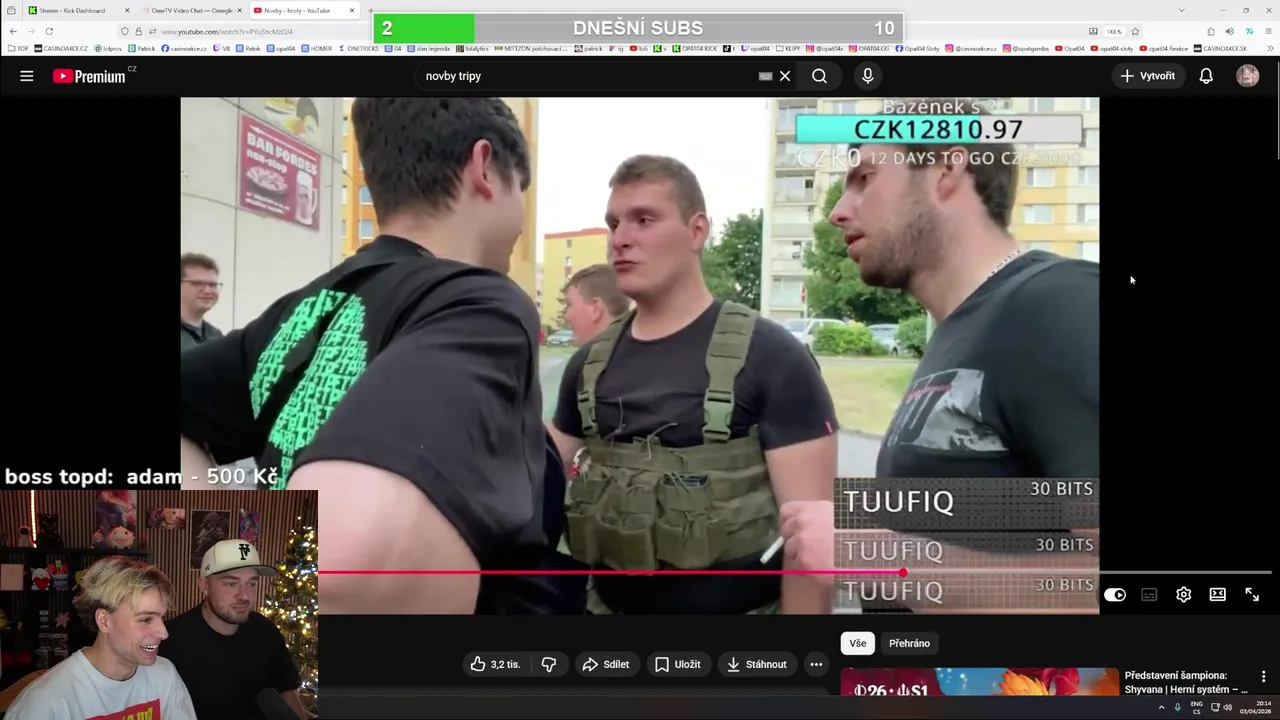
Task: Dislike the video with thumbs down
Action: pyautogui.click(x=549, y=664)
